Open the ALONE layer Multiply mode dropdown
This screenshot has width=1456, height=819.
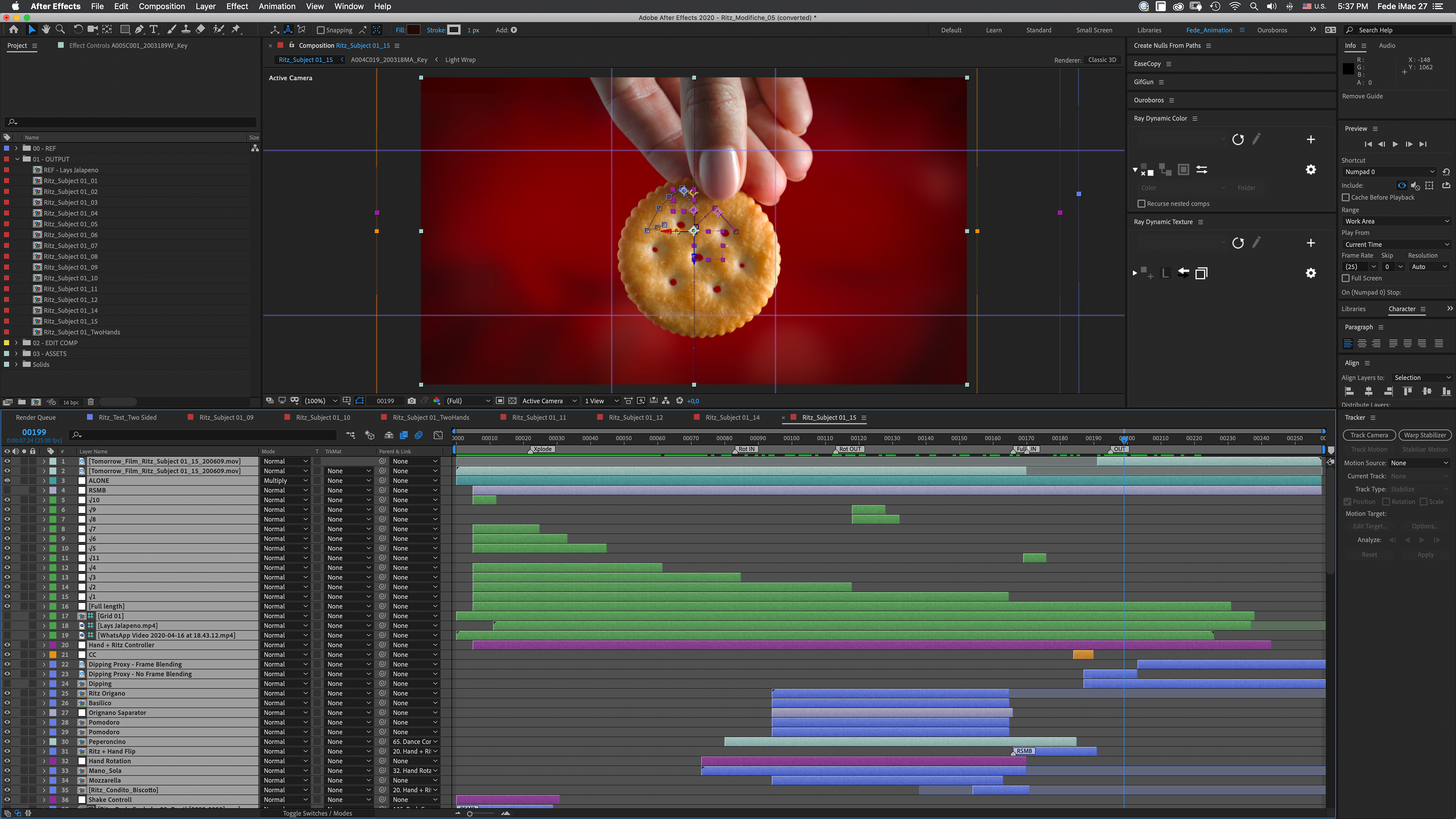point(286,480)
